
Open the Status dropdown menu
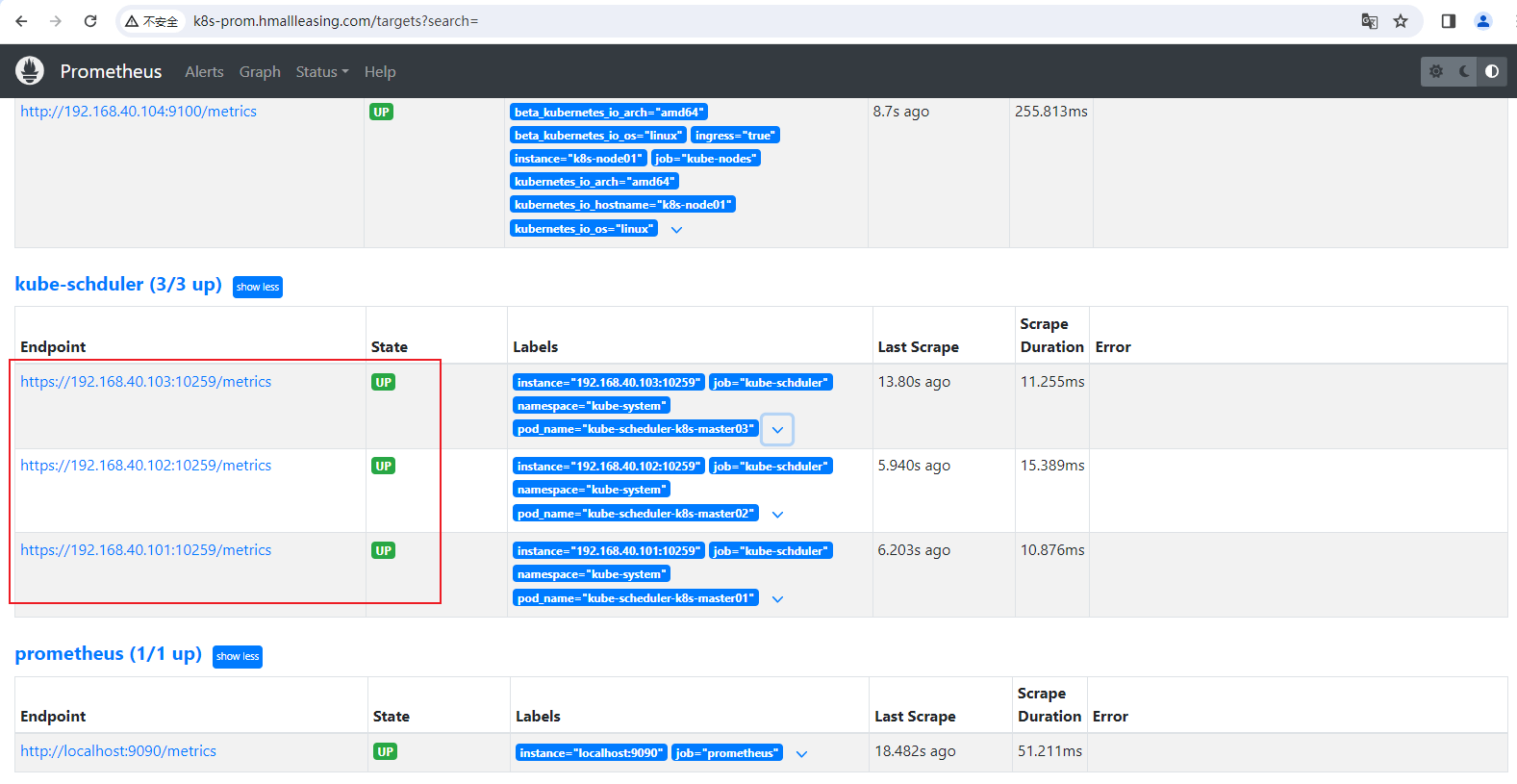pyautogui.click(x=321, y=72)
